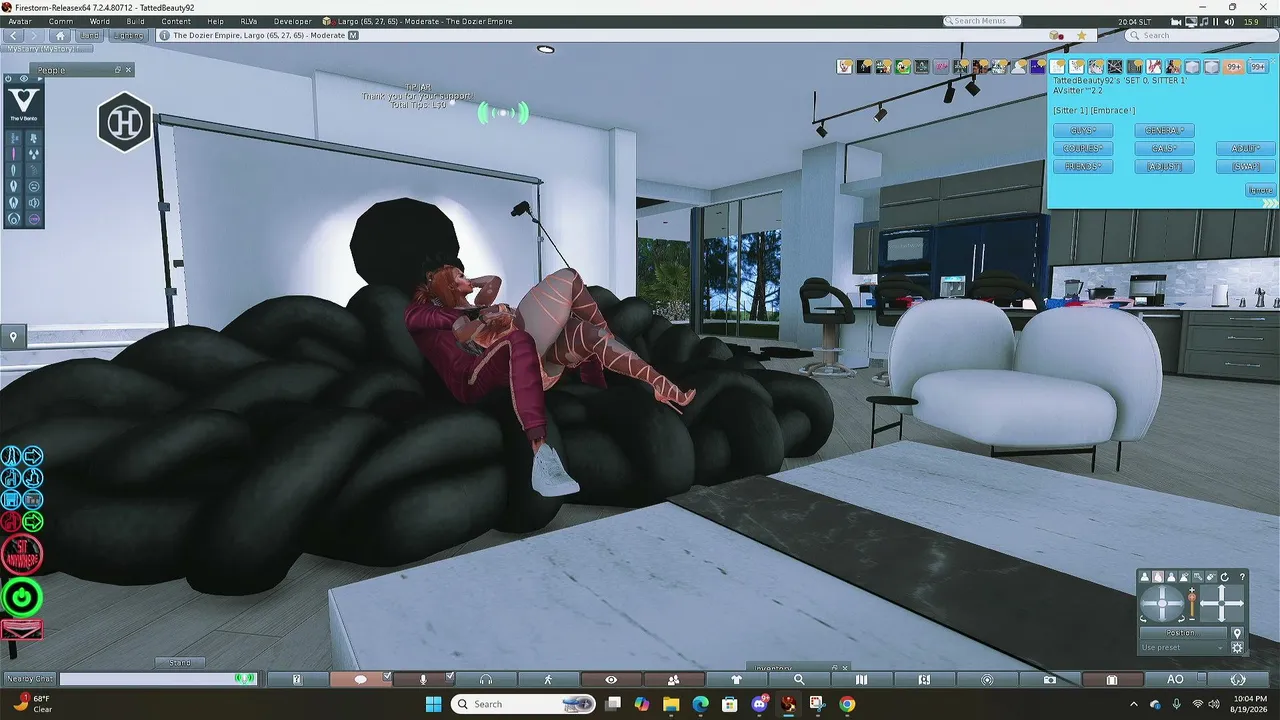Open the search magnifier toolbar button
Screen dimensions: 1280x720
coord(799,680)
